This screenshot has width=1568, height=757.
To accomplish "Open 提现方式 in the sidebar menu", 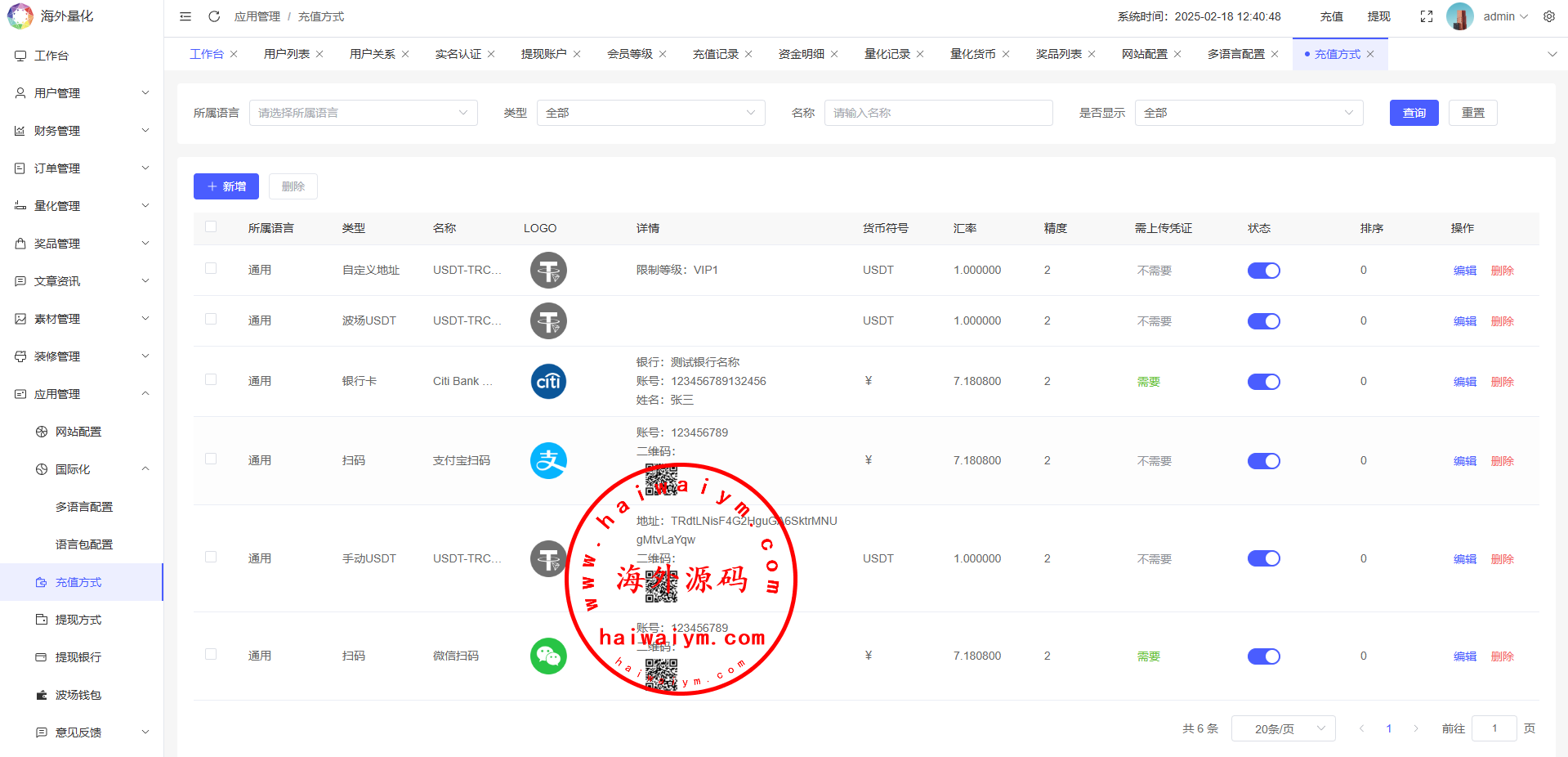I will coord(78,620).
